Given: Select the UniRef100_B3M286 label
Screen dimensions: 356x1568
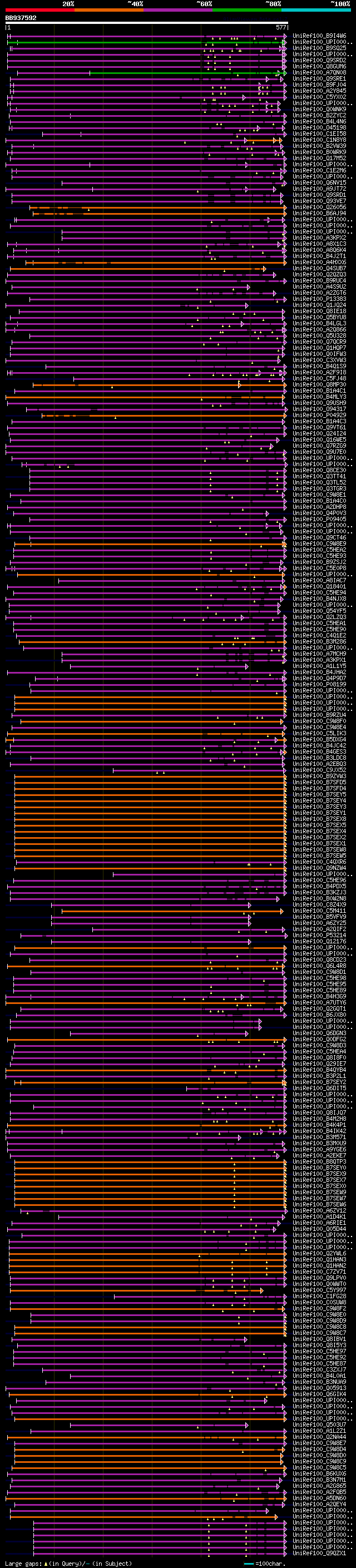Looking at the screenshot, I should click(319, 641).
